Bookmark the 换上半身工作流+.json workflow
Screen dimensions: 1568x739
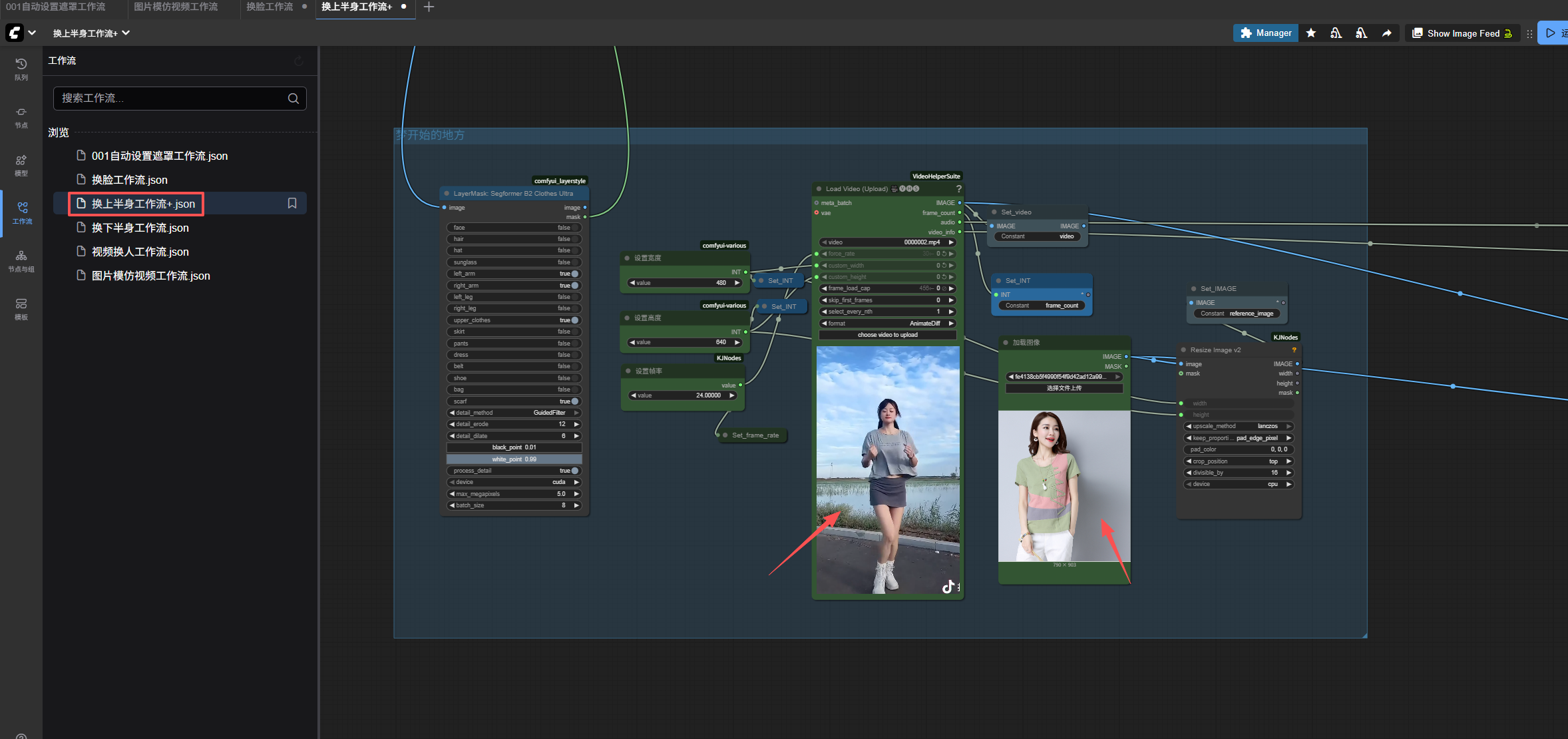292,203
